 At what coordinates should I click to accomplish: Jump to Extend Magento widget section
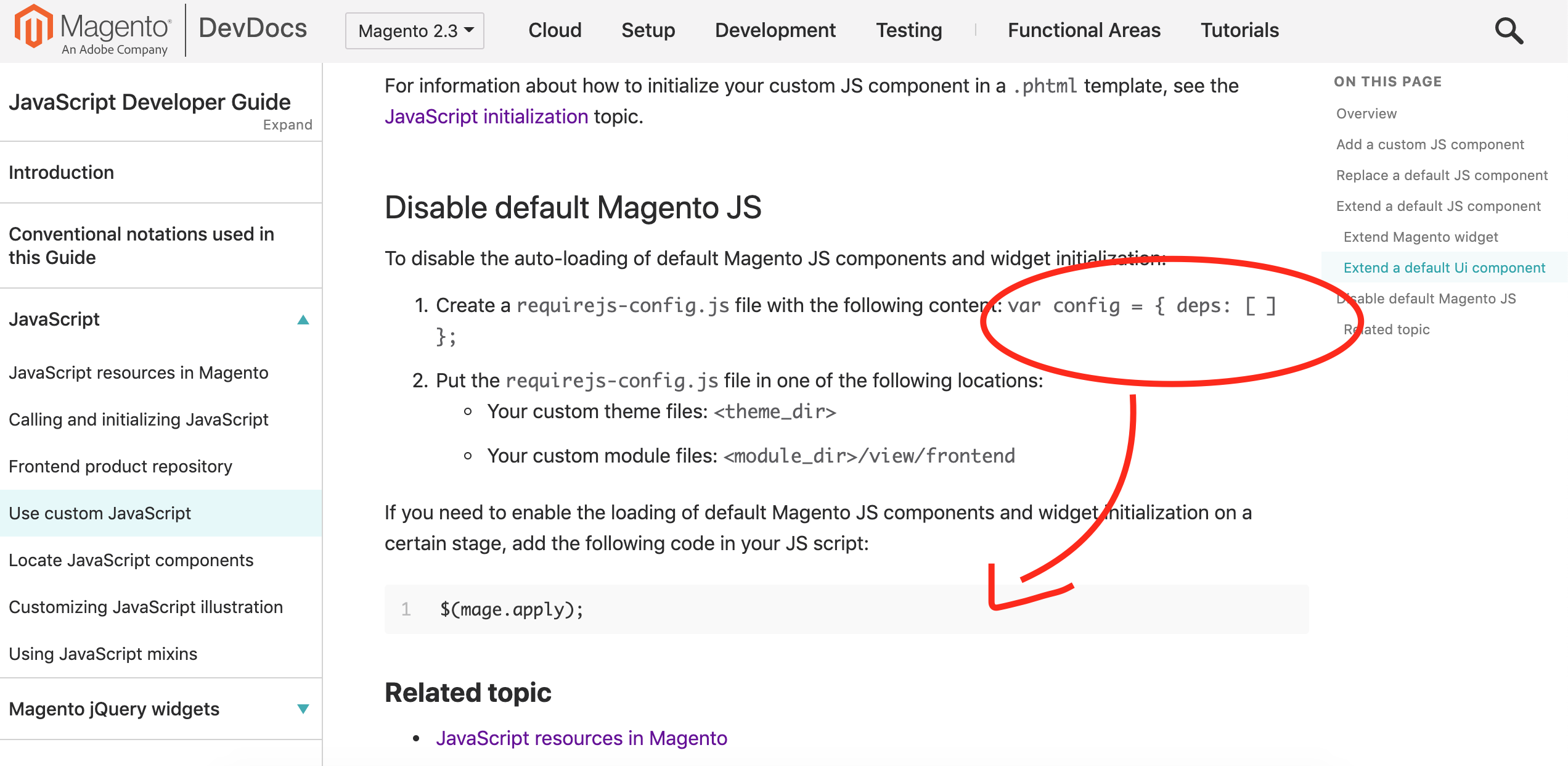[x=1420, y=237]
